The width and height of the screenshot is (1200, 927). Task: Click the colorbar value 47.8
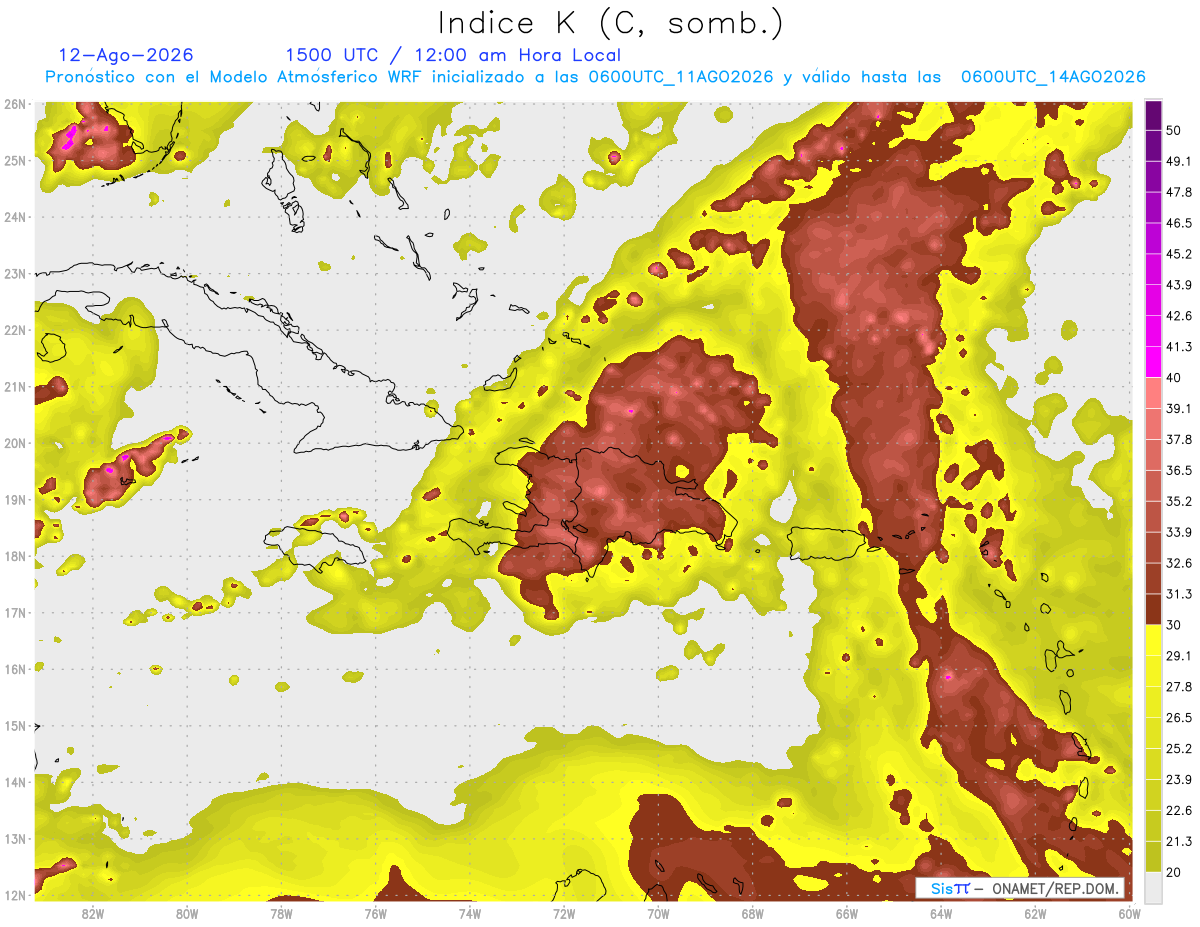(x=1179, y=192)
